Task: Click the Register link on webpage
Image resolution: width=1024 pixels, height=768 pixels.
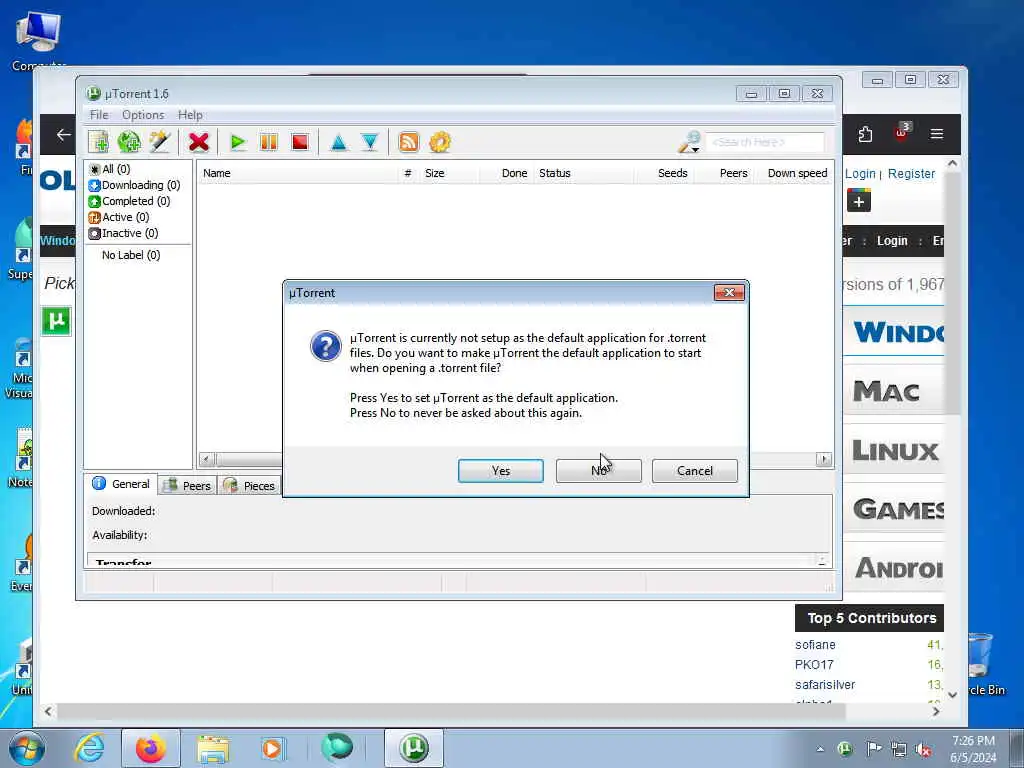Action: [x=912, y=174]
